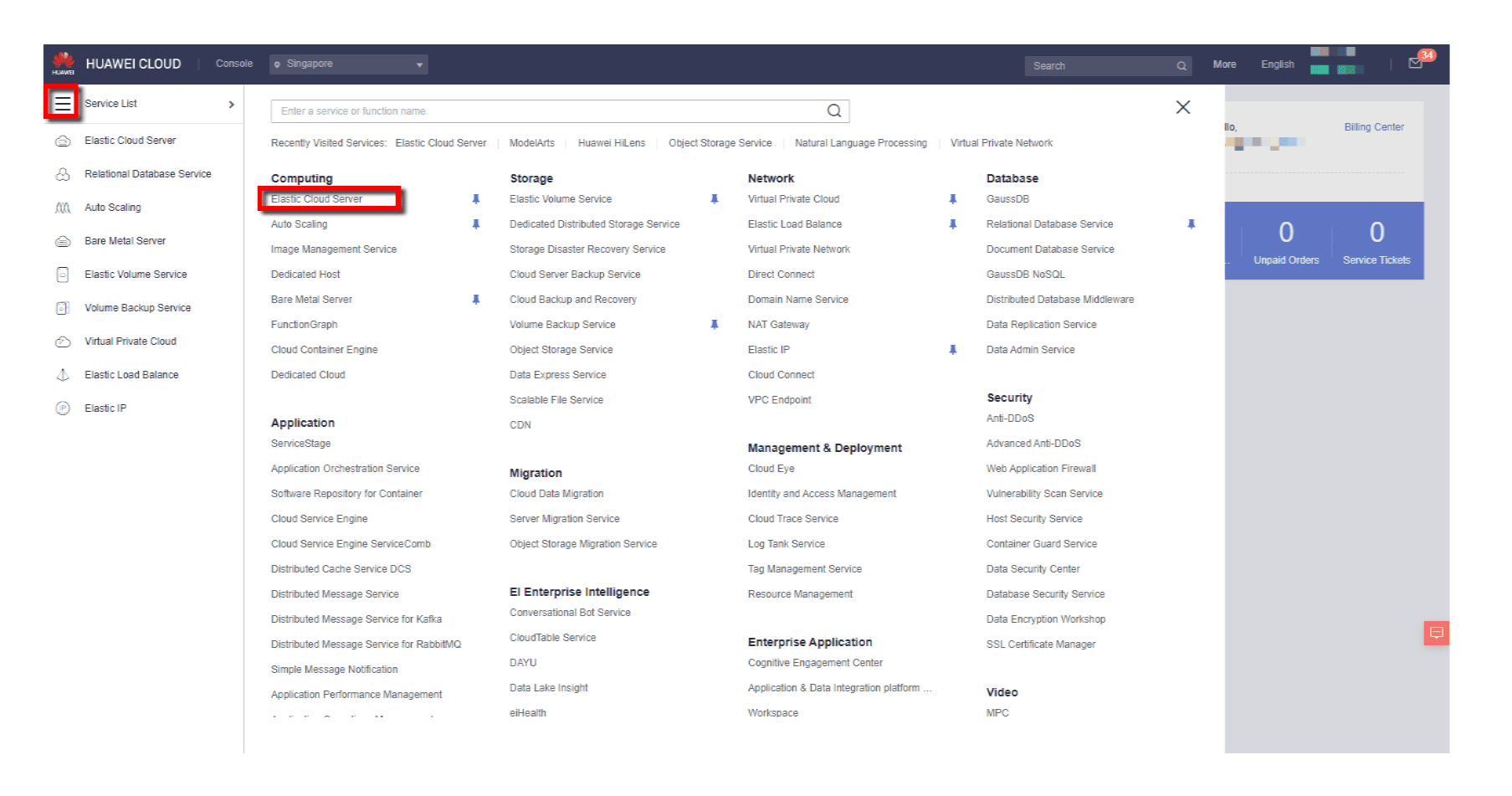Go to Console
1512x796 pixels.
[x=234, y=64]
